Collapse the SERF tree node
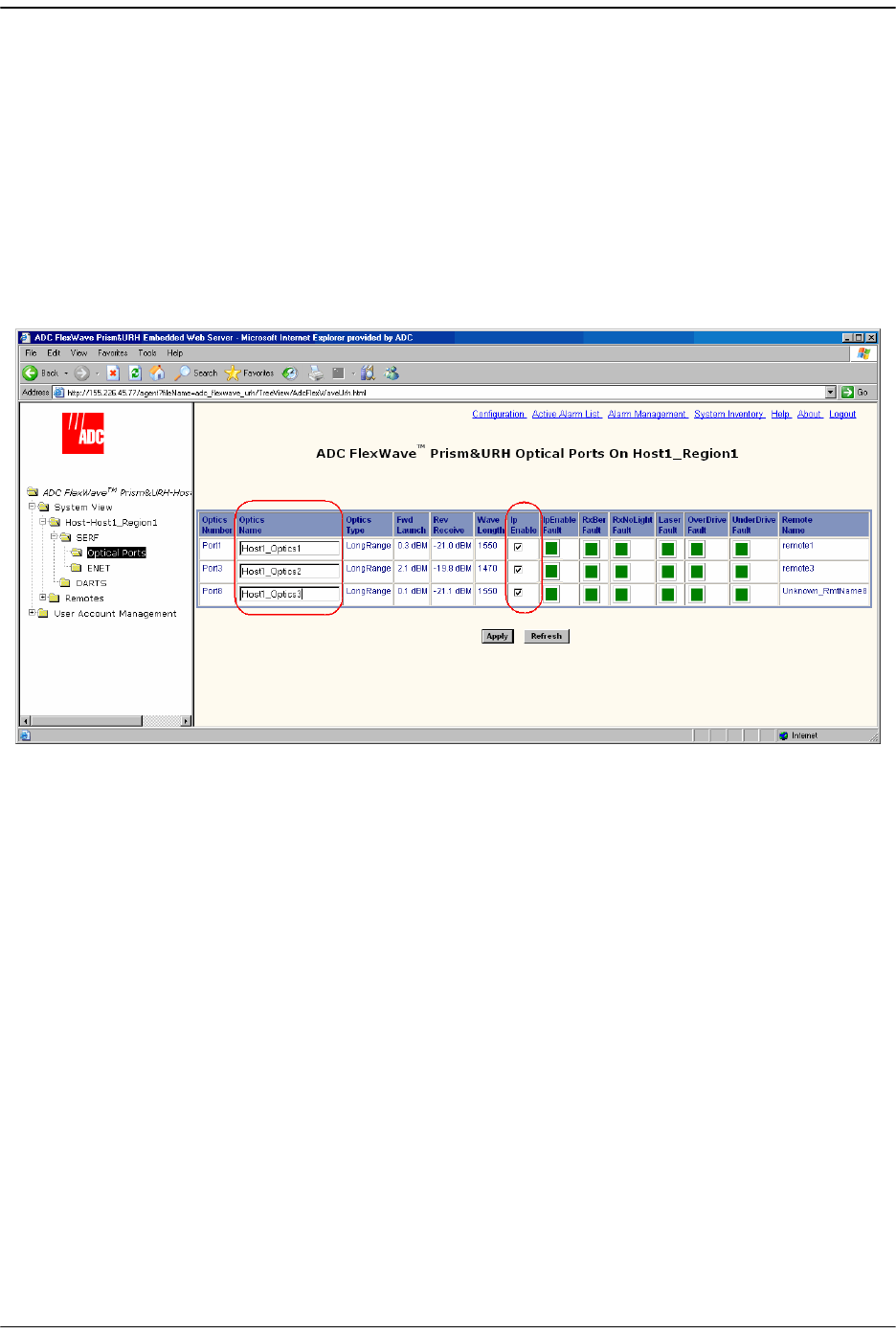 [54, 536]
